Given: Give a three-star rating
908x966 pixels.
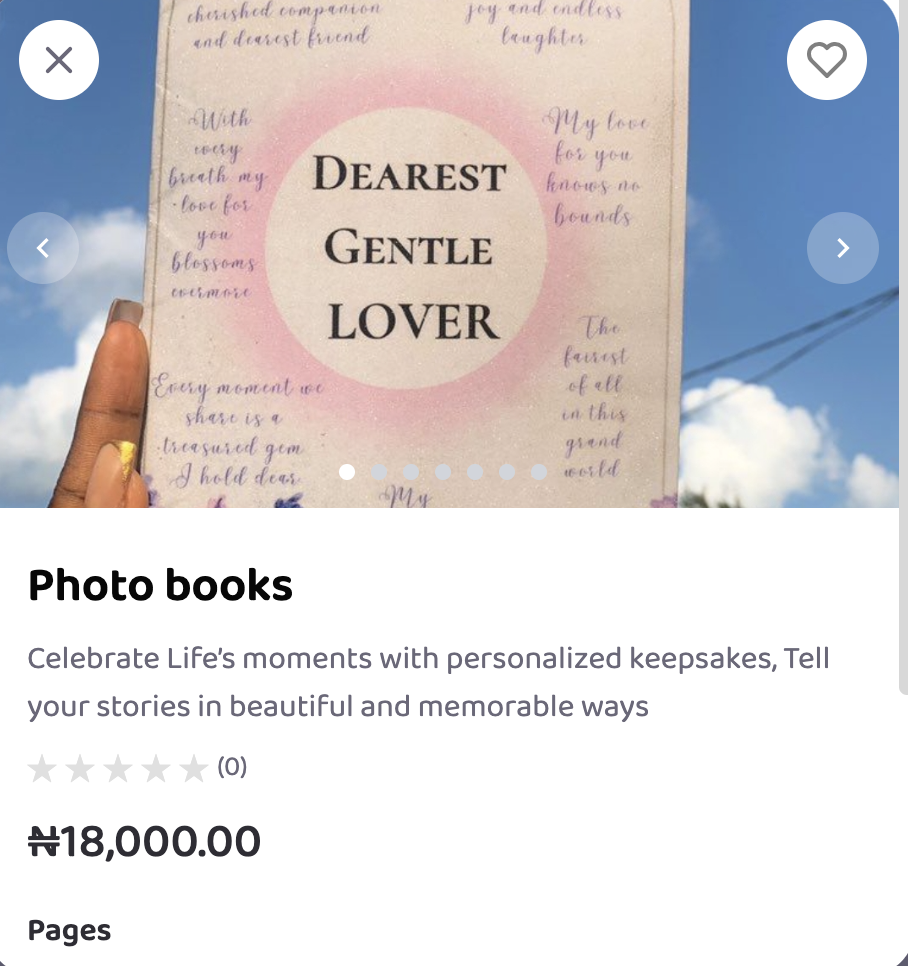Looking at the screenshot, I should click(x=118, y=768).
